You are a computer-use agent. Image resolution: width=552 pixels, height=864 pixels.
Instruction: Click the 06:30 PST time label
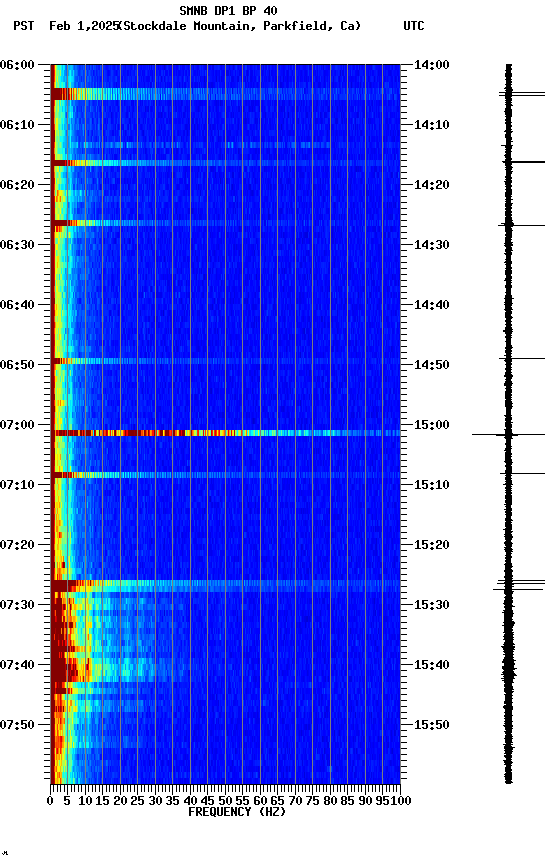pos(17,245)
